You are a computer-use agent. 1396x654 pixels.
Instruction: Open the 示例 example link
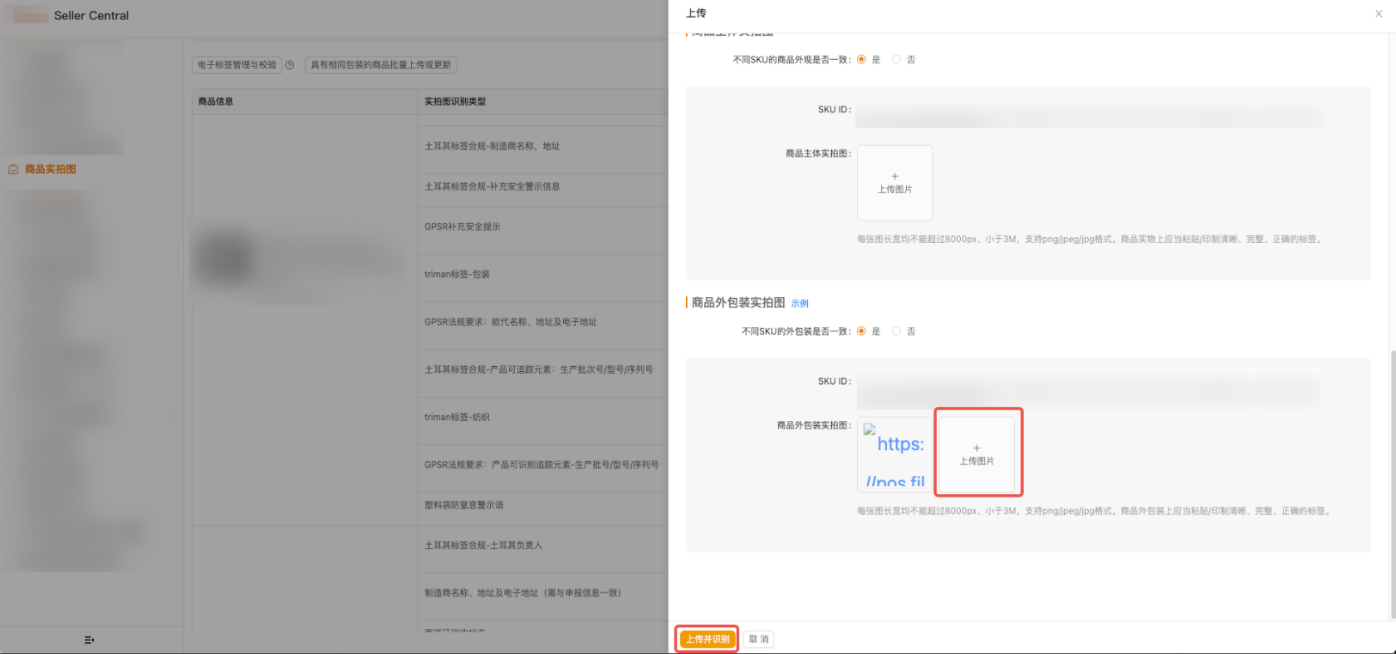pyautogui.click(x=798, y=303)
